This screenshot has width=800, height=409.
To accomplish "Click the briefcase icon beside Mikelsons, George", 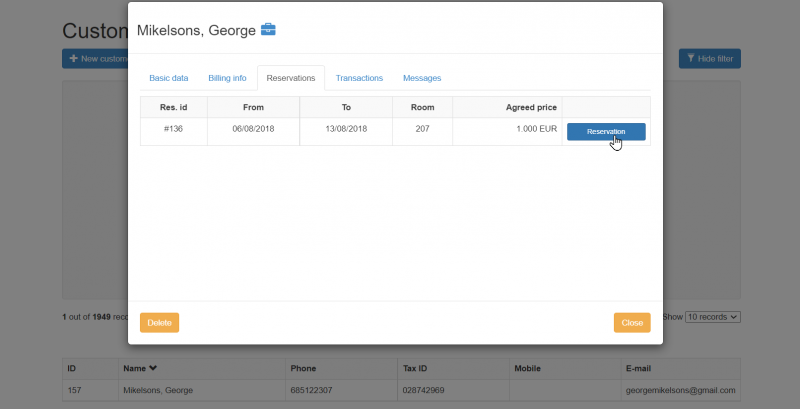I will [x=268, y=30].
